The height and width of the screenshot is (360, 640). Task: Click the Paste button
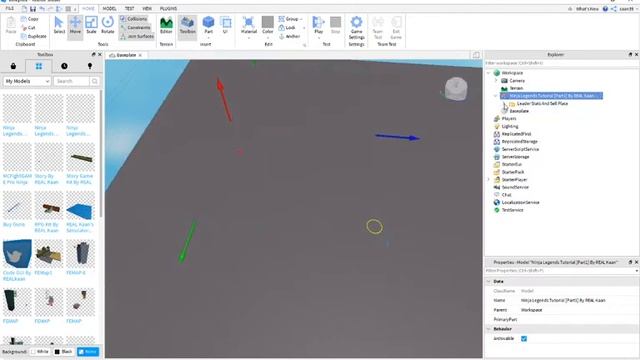click(x=11, y=25)
